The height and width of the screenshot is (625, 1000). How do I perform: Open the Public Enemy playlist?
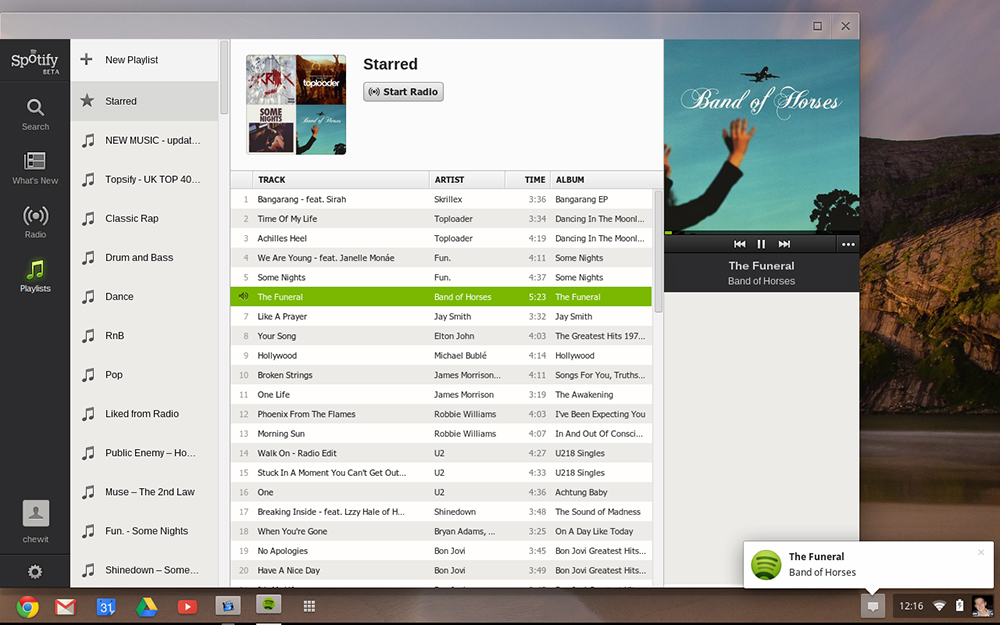pos(145,453)
